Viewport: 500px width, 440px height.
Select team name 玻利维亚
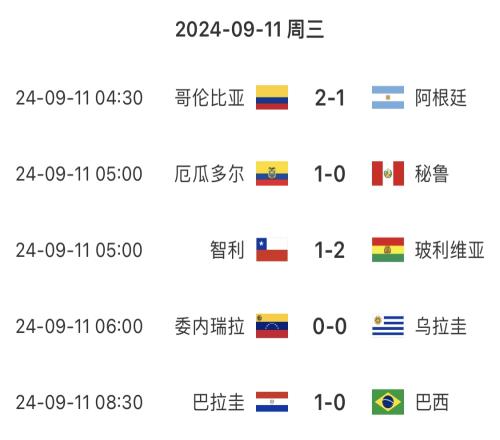pos(449,250)
